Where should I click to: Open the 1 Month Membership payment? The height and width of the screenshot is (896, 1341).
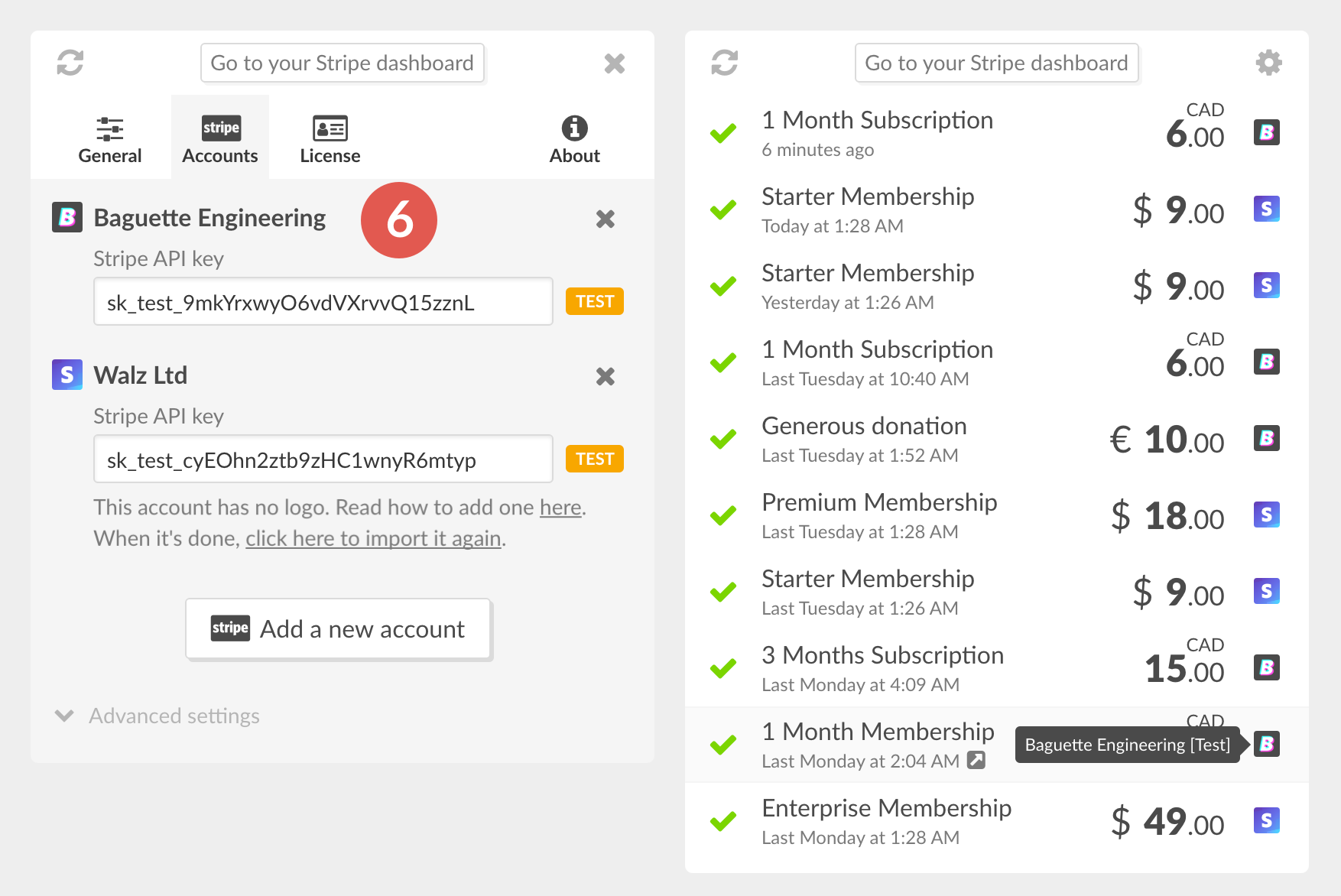[997, 745]
